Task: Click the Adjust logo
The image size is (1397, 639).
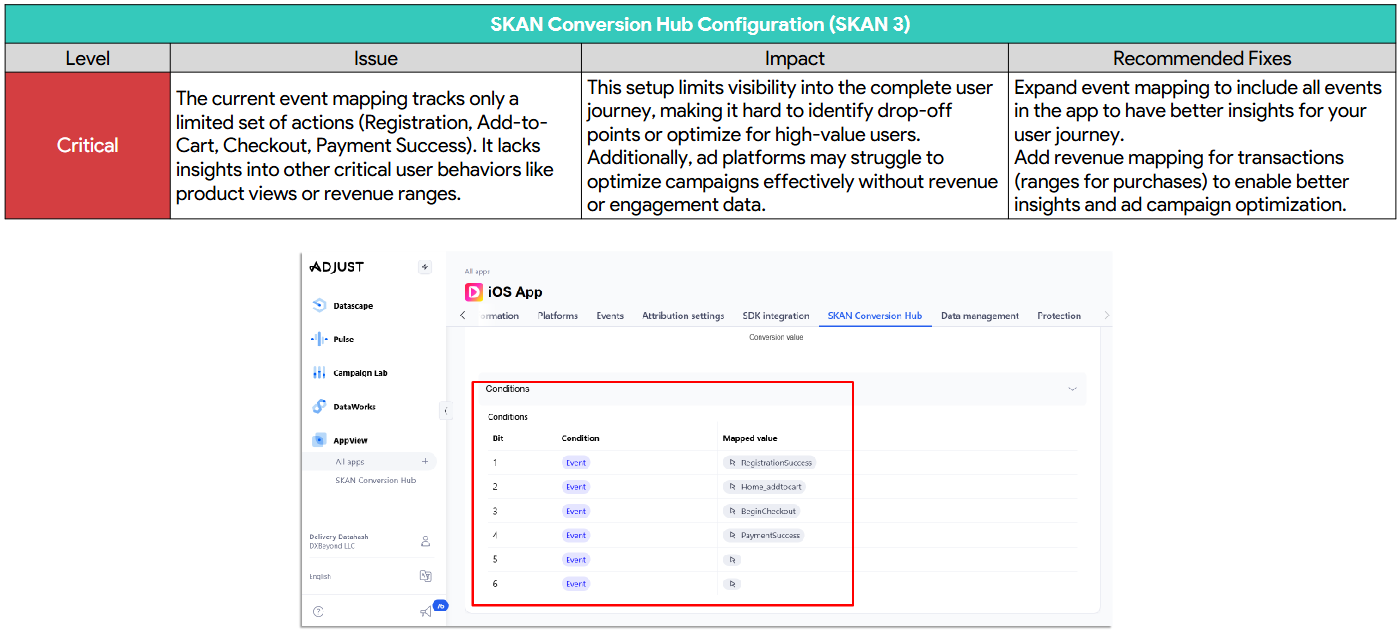Action: [x=337, y=267]
